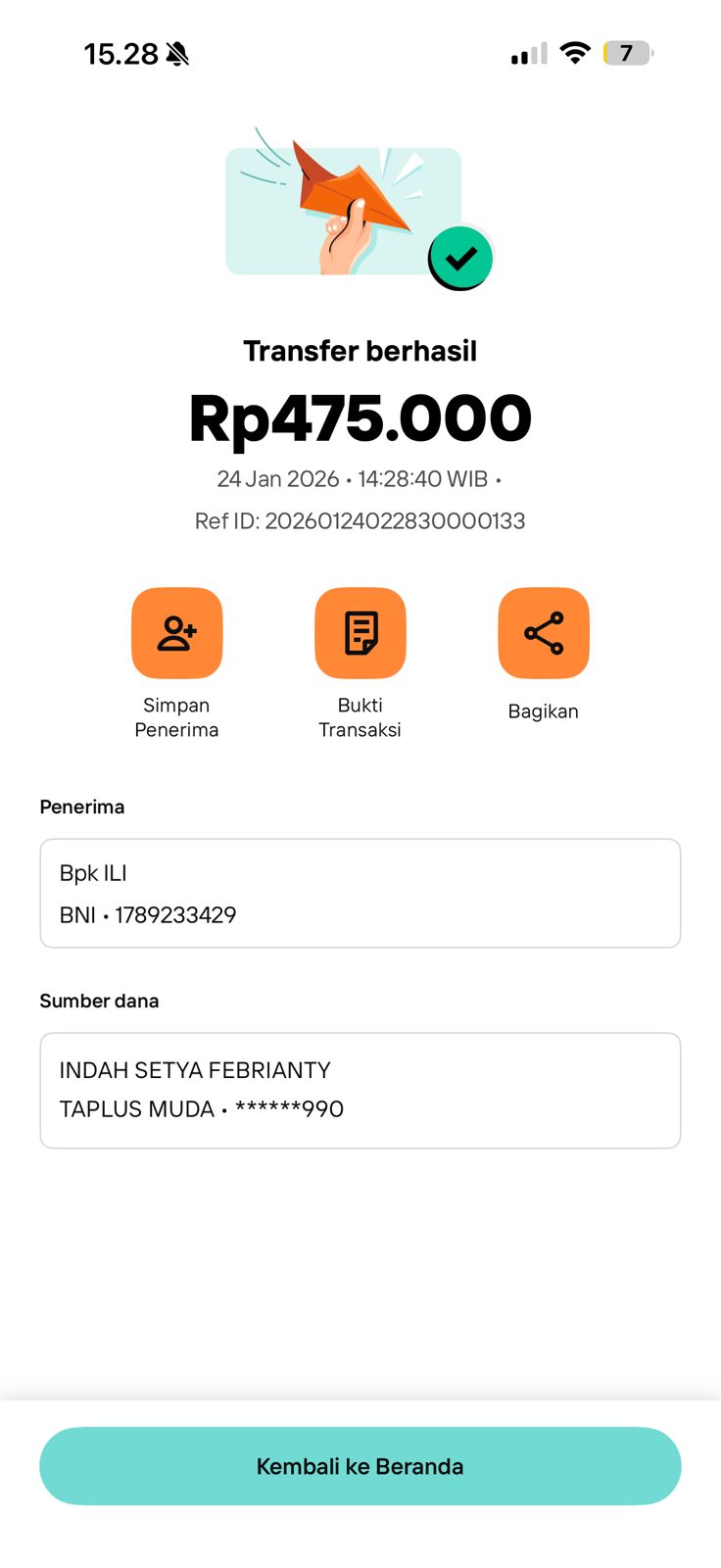Tap the orange paper plane illustration
This screenshot has height=1568, width=721.
click(351, 192)
